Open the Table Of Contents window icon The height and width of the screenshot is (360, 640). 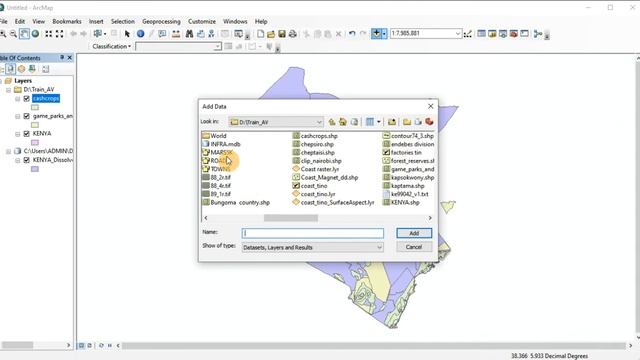click(482, 34)
